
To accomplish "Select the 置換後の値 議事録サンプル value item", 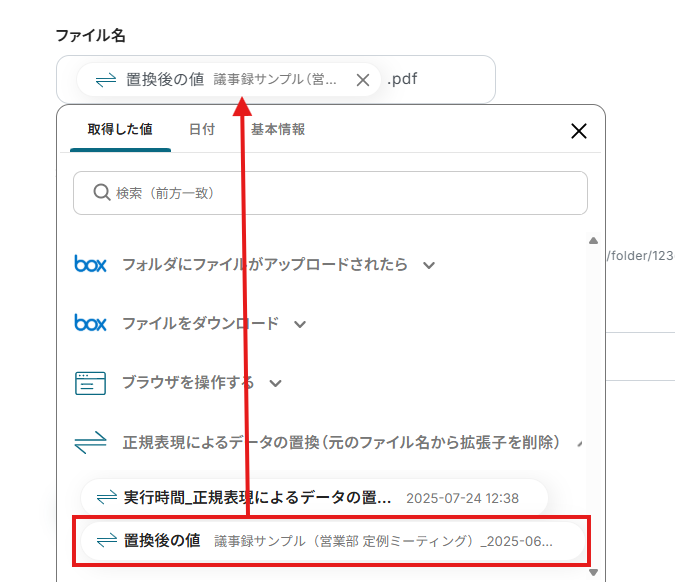I will click(x=332, y=541).
